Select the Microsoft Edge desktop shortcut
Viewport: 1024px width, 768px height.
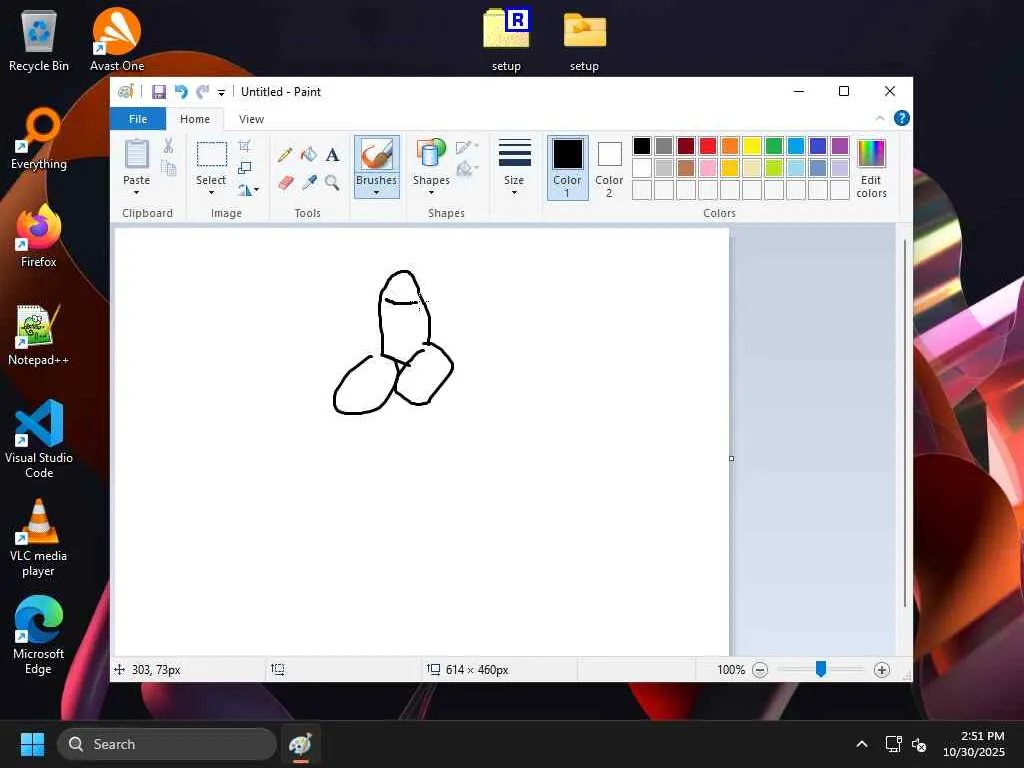pos(39,636)
